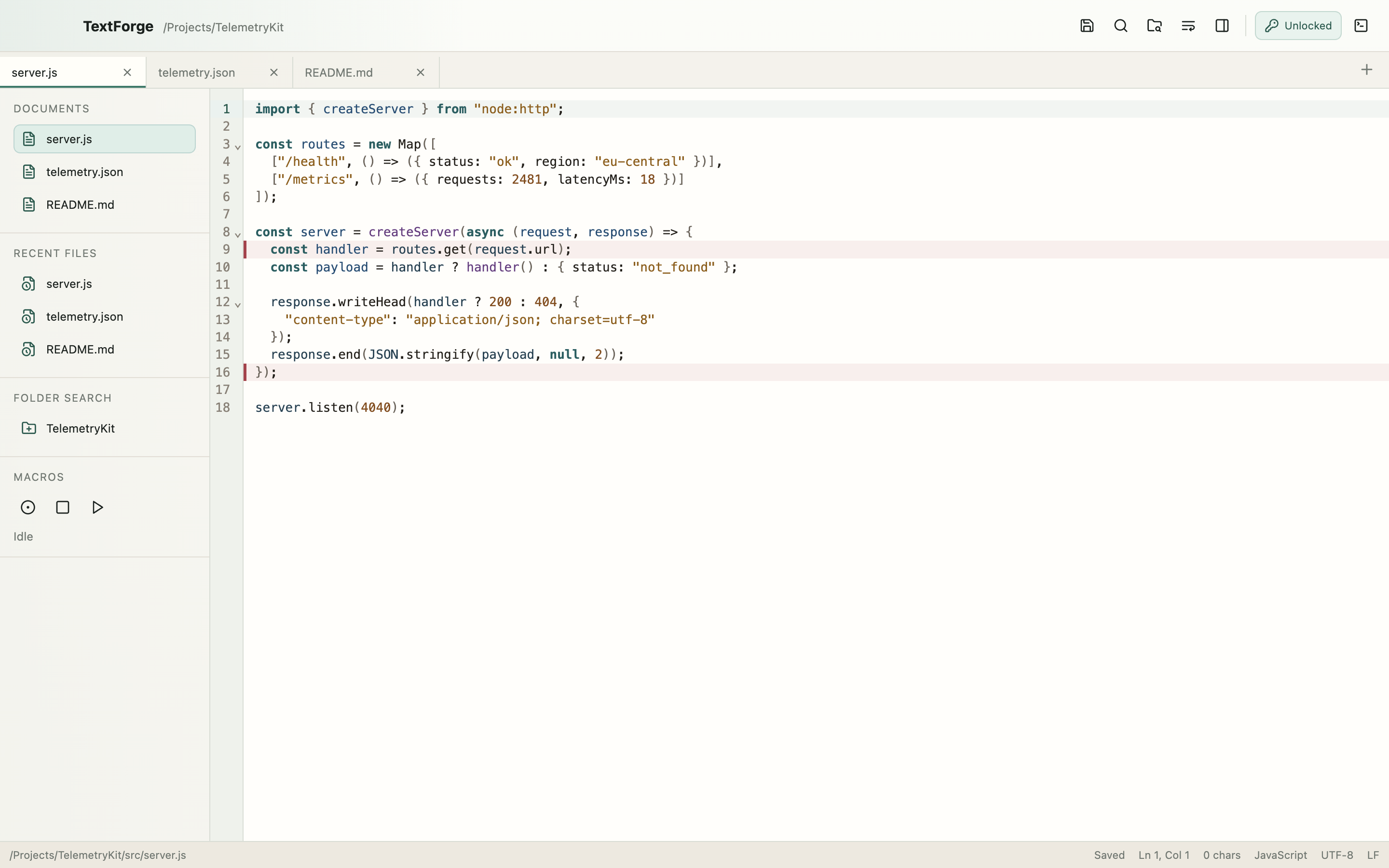The image size is (1389, 868).
Task: Click "eu-central" string on line 4
Action: point(640,162)
